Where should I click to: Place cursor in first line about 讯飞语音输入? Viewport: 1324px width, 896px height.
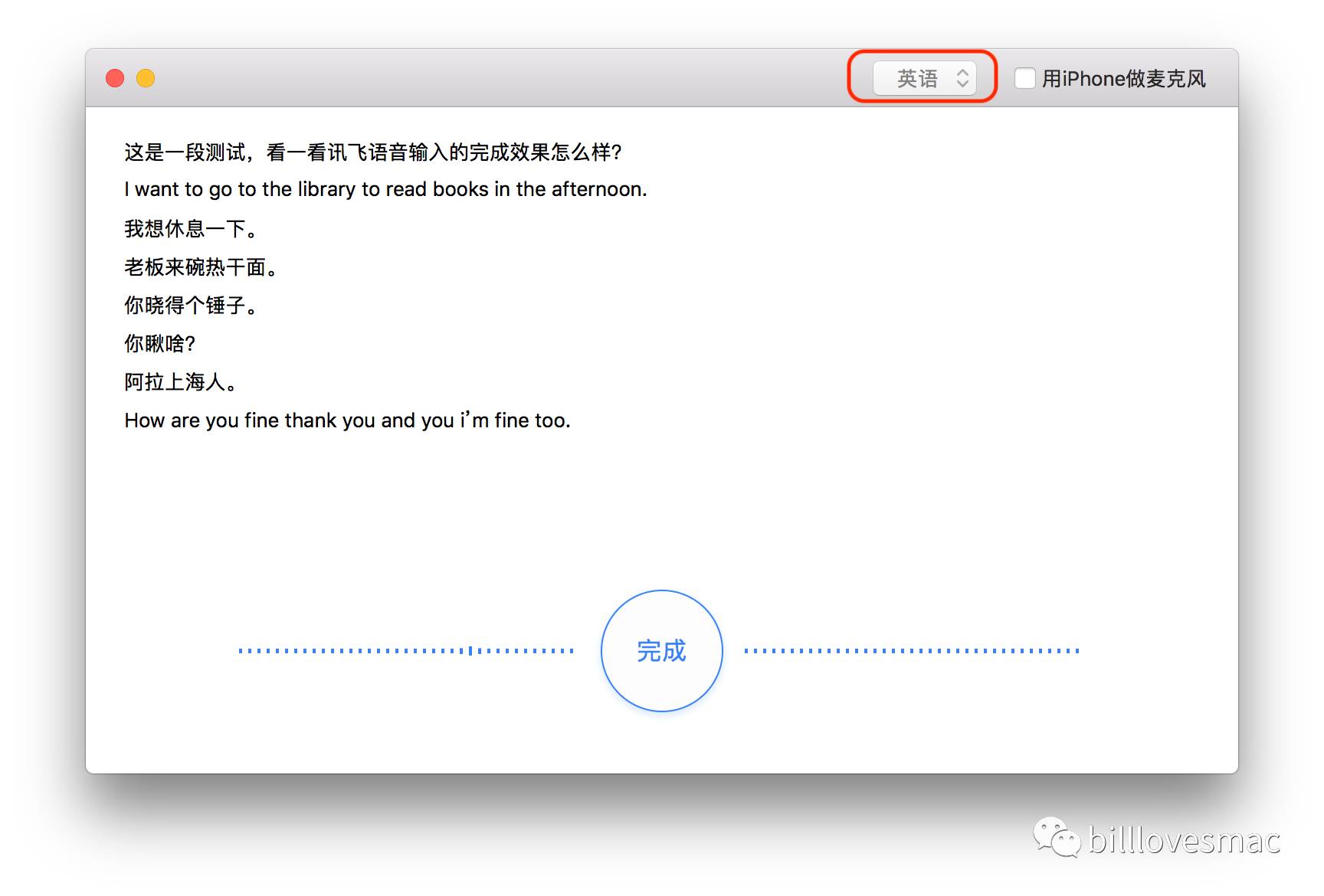click(x=372, y=152)
